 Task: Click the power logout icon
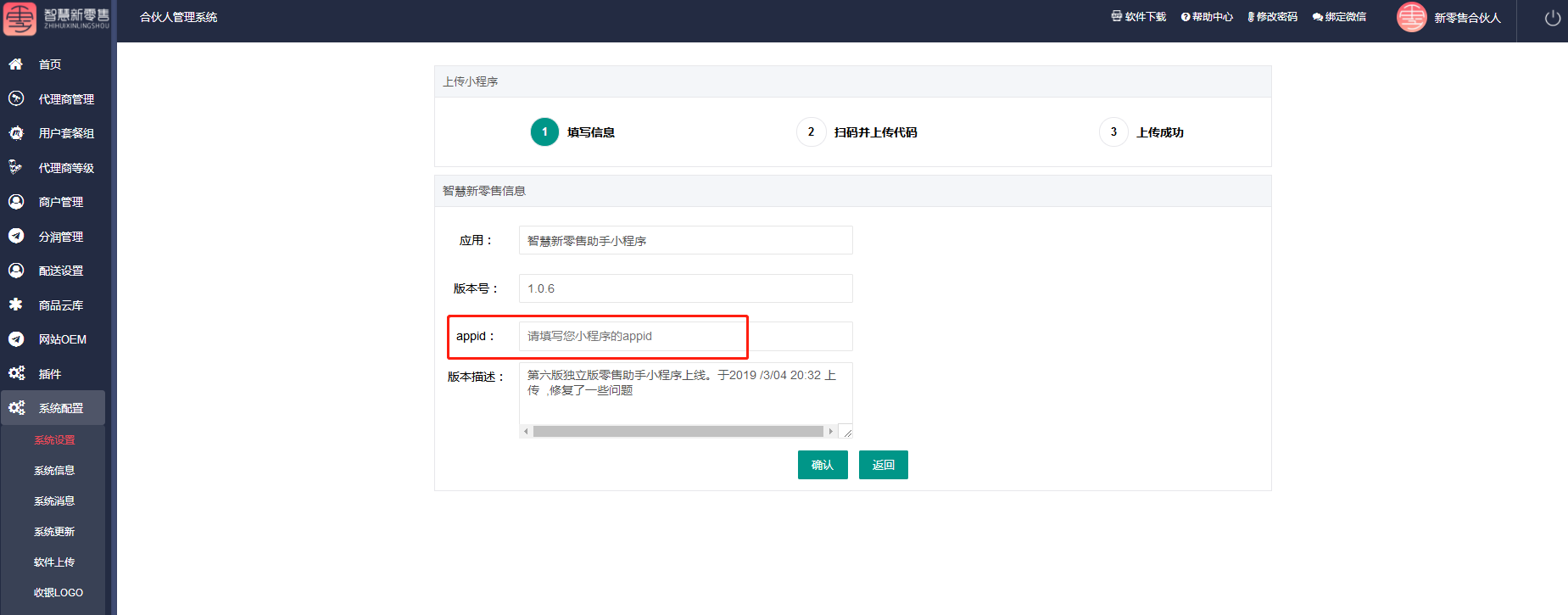tap(1553, 18)
